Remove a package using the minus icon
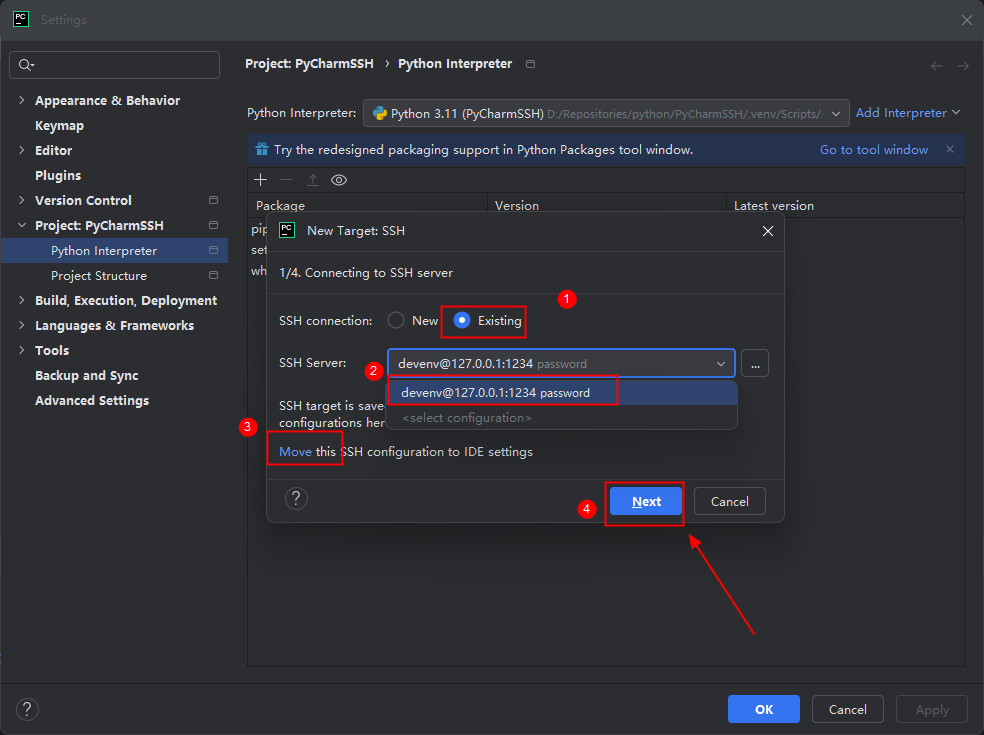 tap(286, 179)
